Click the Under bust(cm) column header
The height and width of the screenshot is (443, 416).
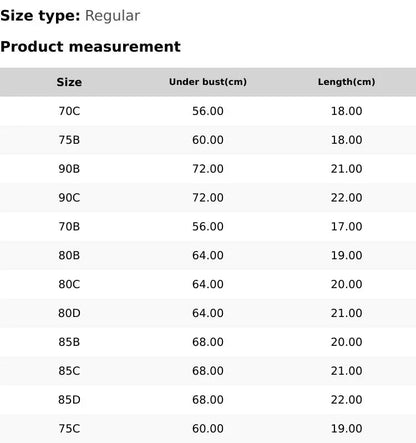point(208,82)
